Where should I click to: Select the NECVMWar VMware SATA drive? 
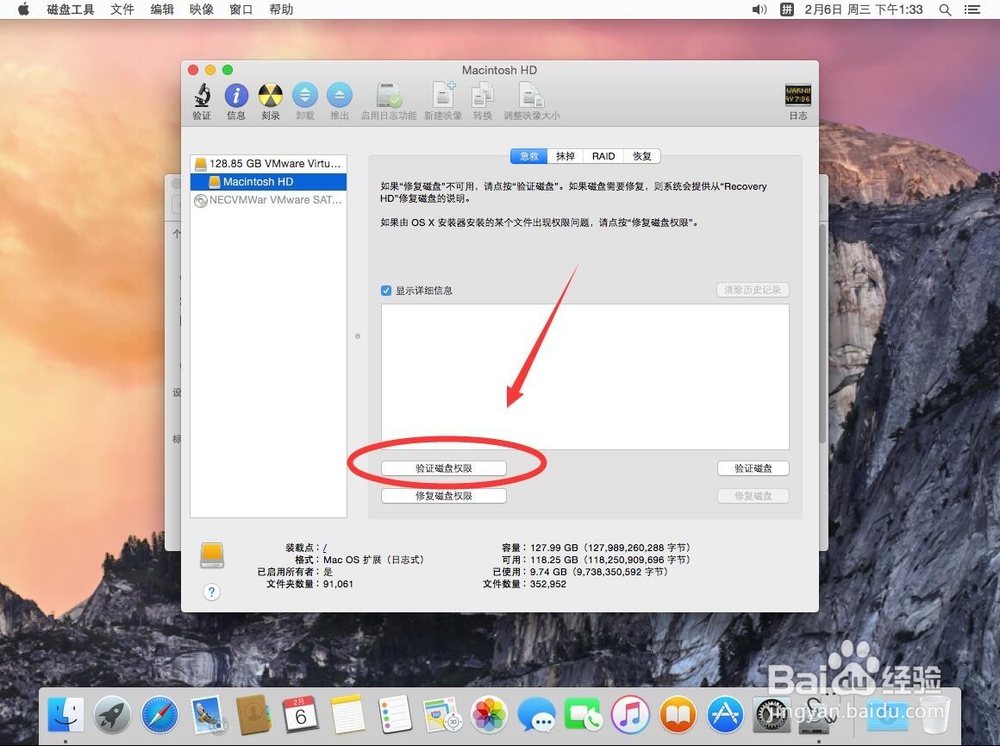pyautogui.click(x=268, y=200)
